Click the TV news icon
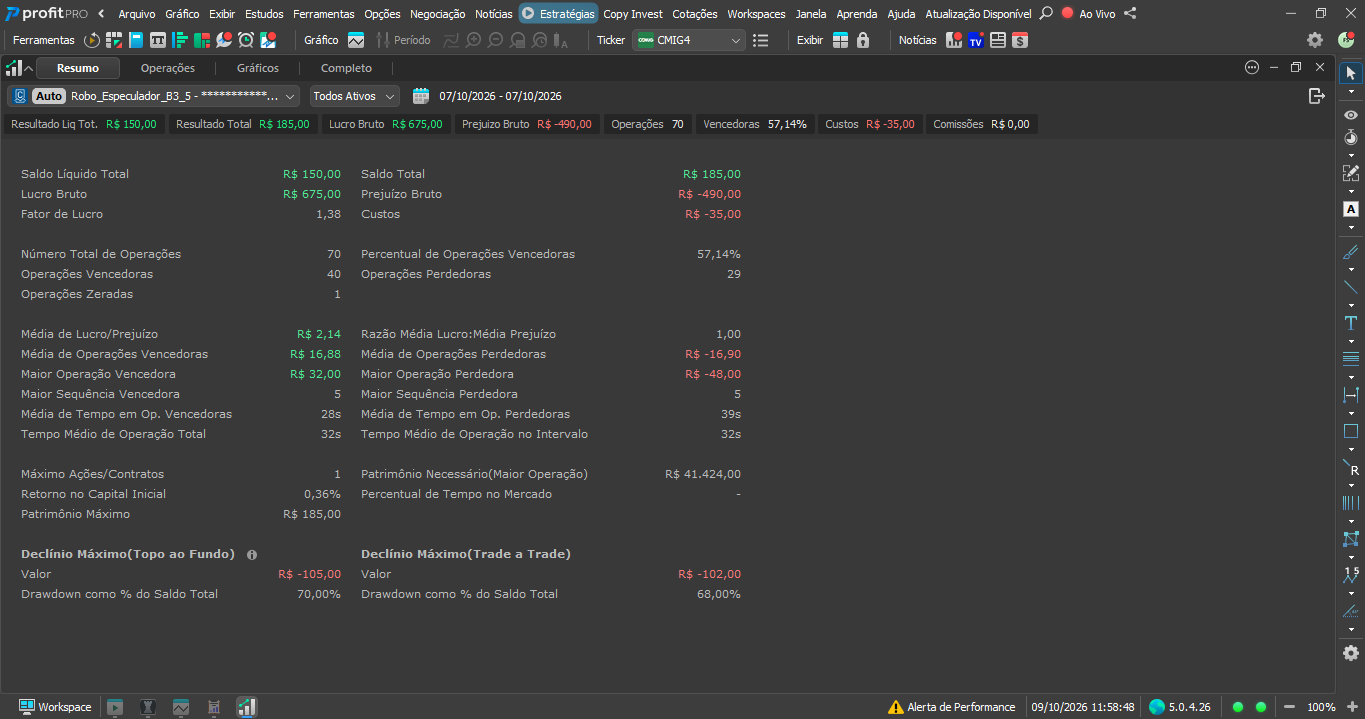1365x719 pixels. pyautogui.click(x=975, y=40)
